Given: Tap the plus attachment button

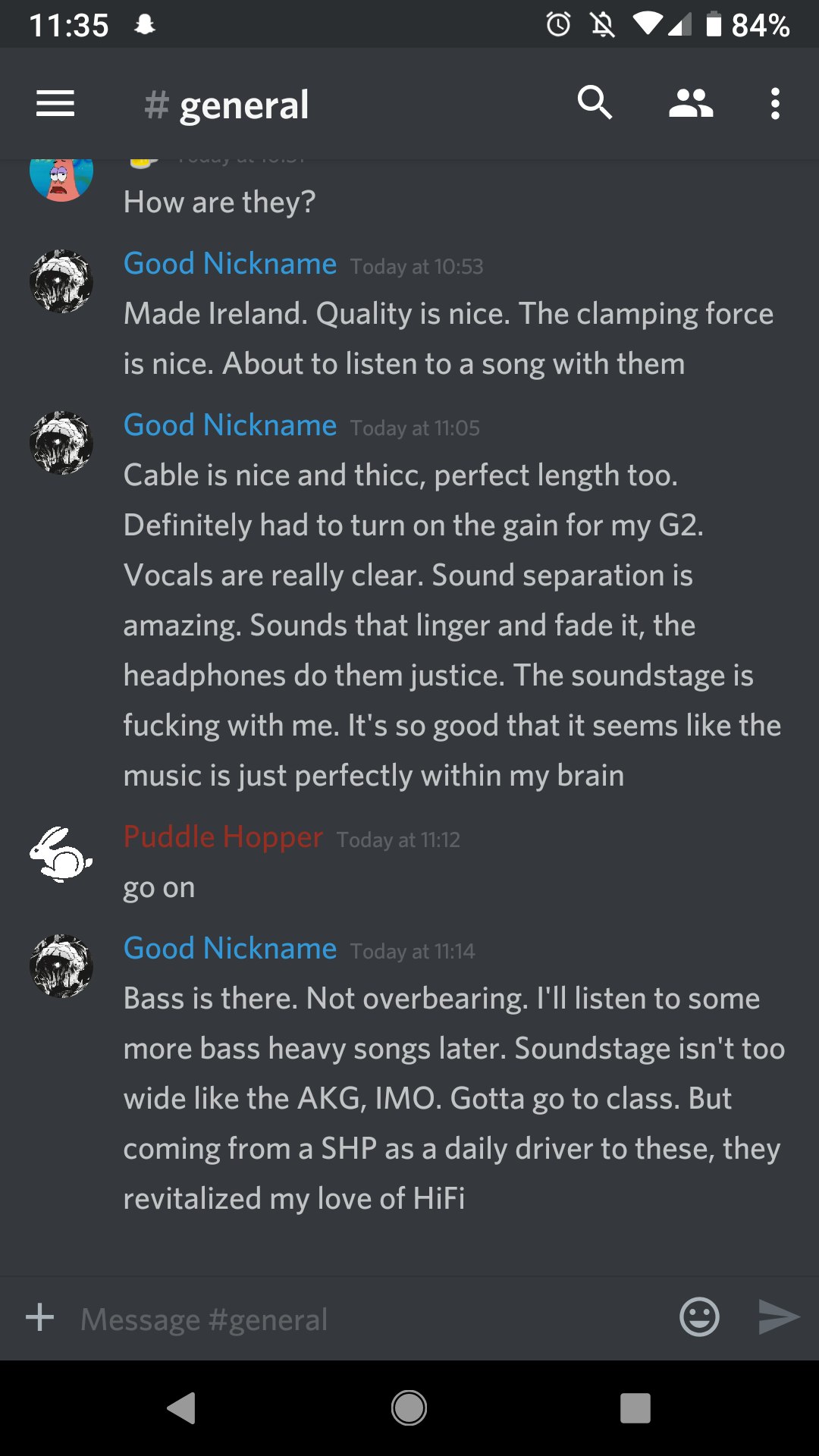Looking at the screenshot, I should 40,1317.
